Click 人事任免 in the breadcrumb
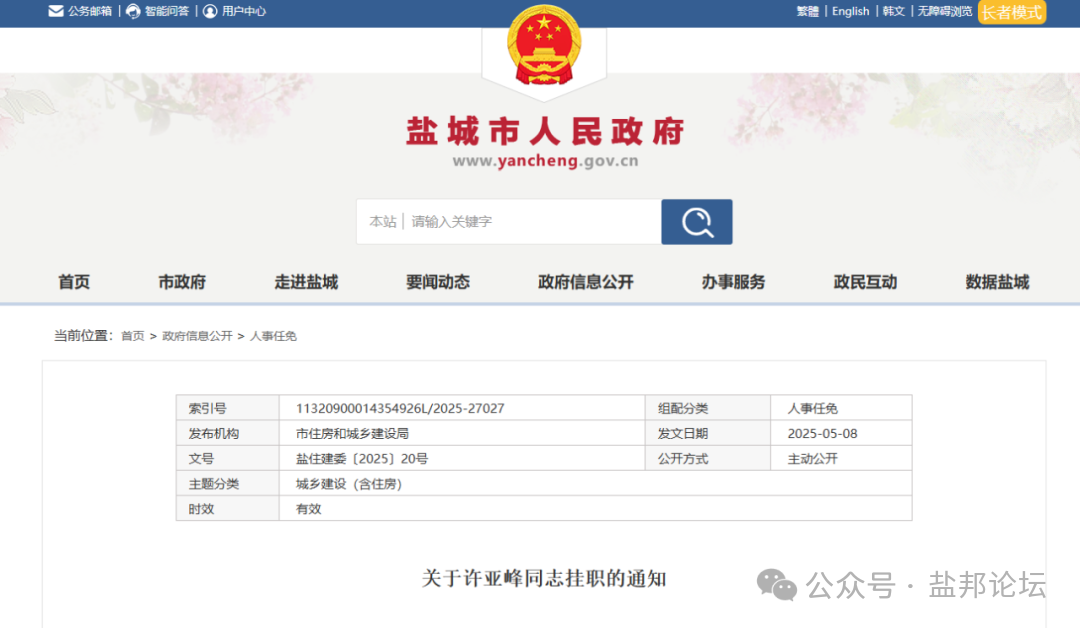The image size is (1080, 628). [273, 336]
